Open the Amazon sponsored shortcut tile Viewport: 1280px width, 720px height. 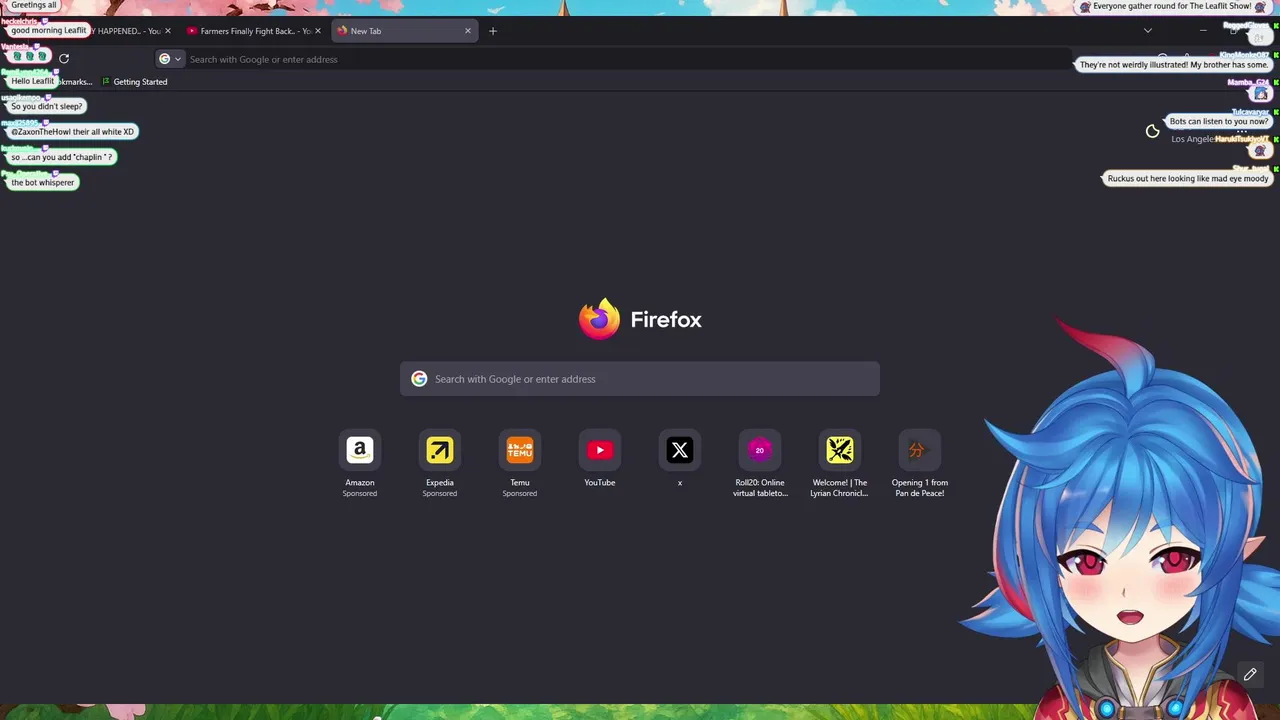[360, 450]
